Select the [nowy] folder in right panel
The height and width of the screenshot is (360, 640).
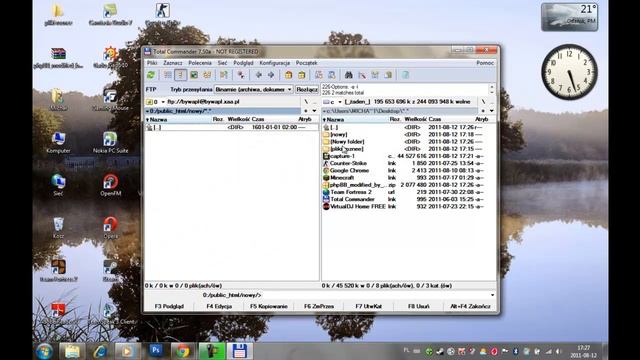pyautogui.click(x=409, y=134)
